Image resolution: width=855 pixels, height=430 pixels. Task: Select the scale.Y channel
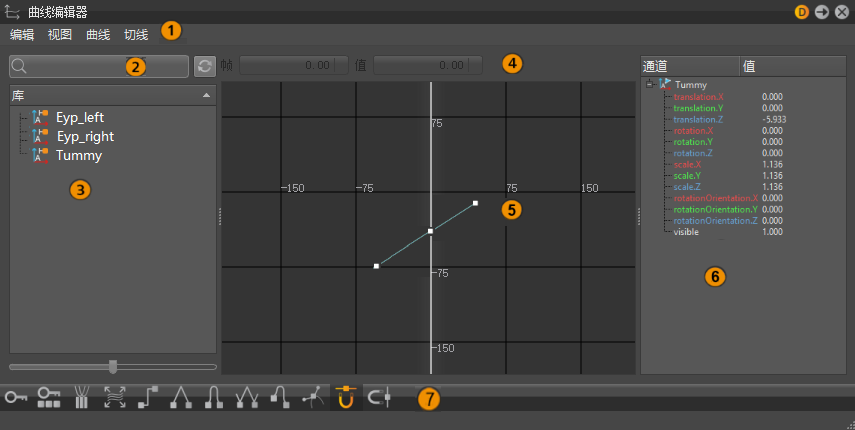pyautogui.click(x=687, y=175)
